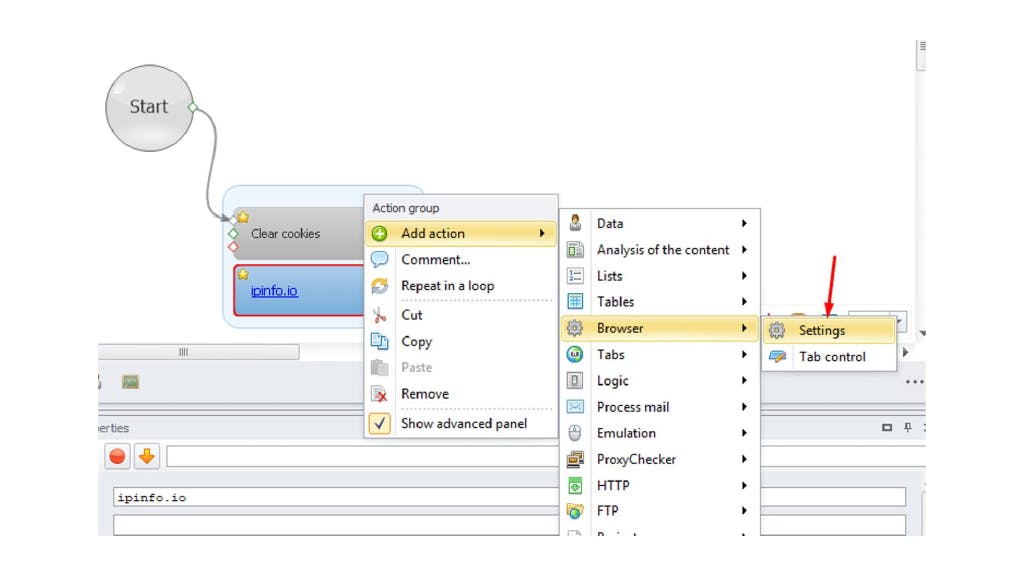Screen dimensions: 1024x576
Task: Click the red diamond on Clear cookies
Action: tap(233, 247)
